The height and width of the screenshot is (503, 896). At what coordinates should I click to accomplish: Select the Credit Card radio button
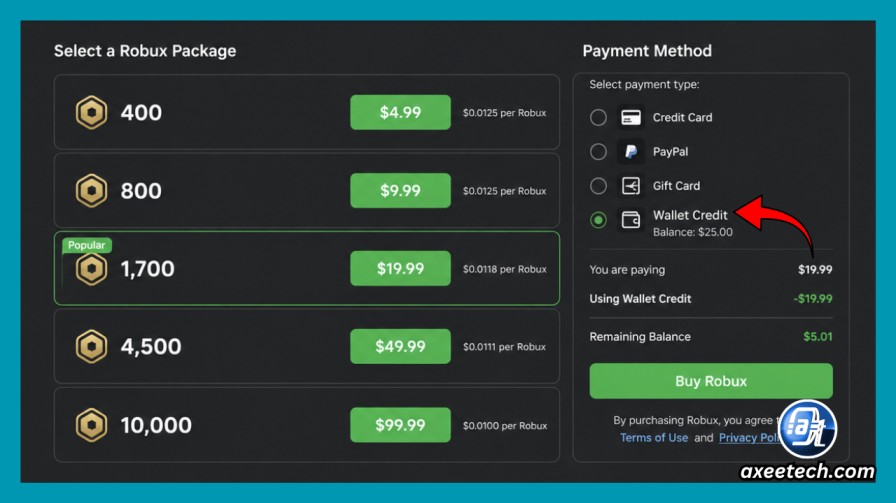coord(598,118)
